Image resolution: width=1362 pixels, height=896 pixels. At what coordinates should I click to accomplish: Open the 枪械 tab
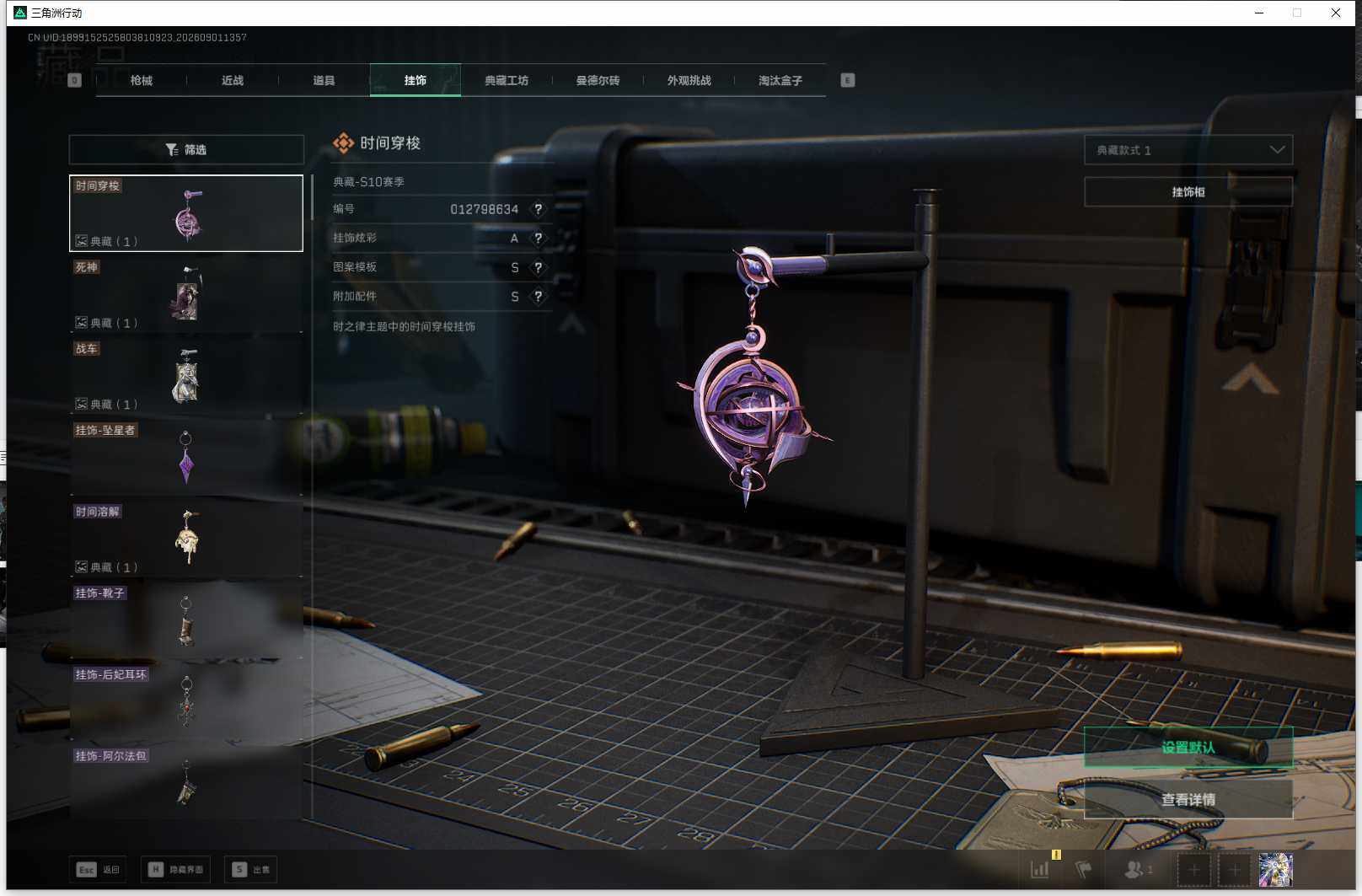point(142,80)
